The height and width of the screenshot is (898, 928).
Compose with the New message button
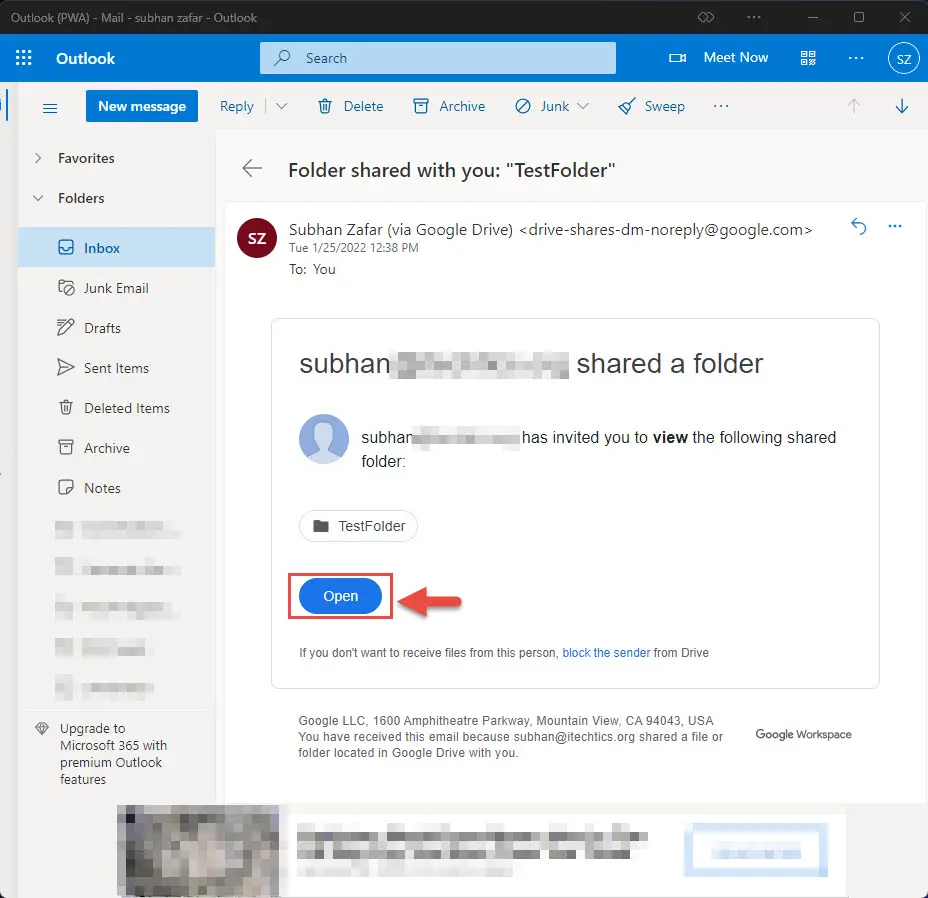(x=141, y=106)
